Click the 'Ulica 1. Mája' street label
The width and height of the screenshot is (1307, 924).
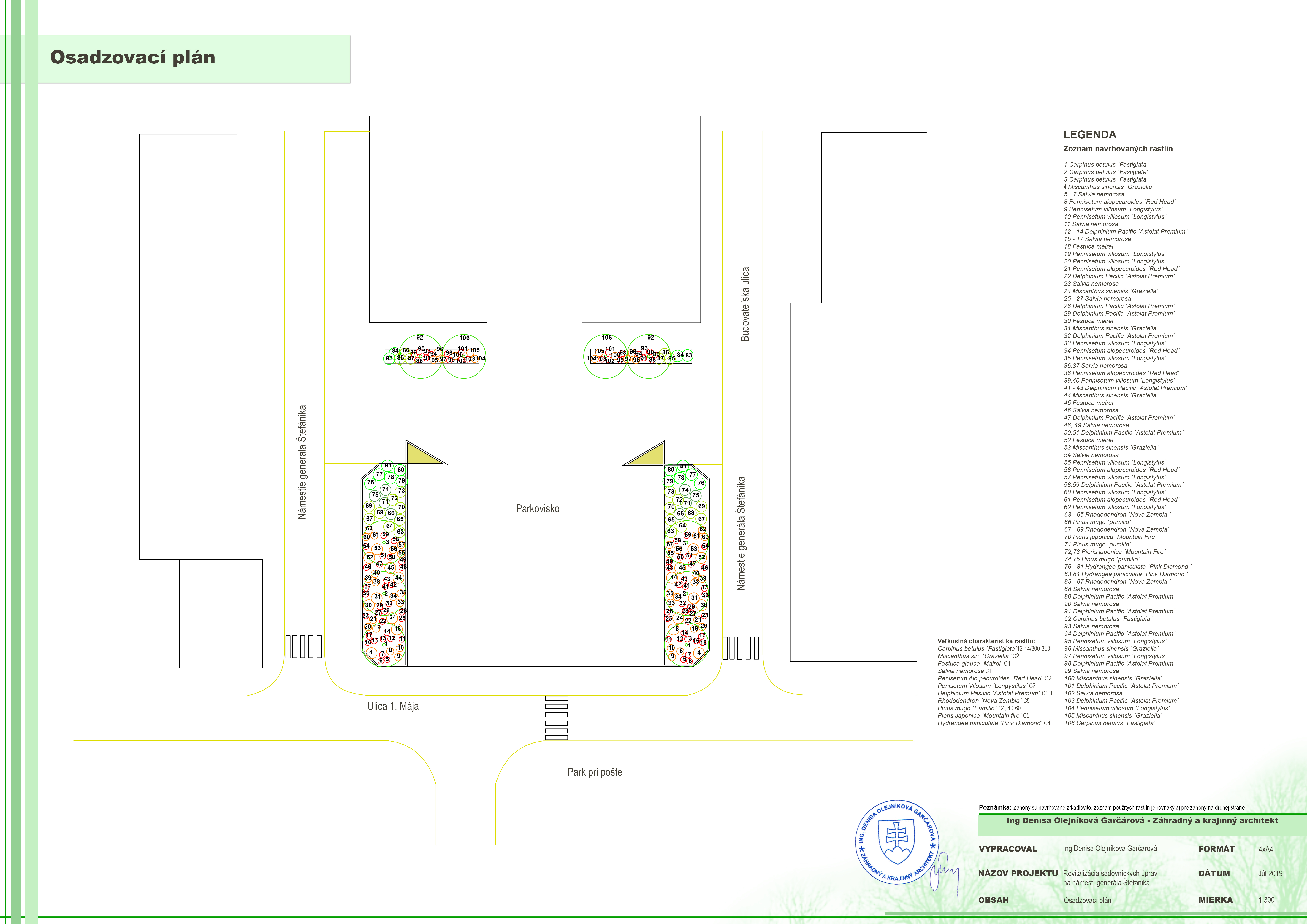[x=393, y=706]
